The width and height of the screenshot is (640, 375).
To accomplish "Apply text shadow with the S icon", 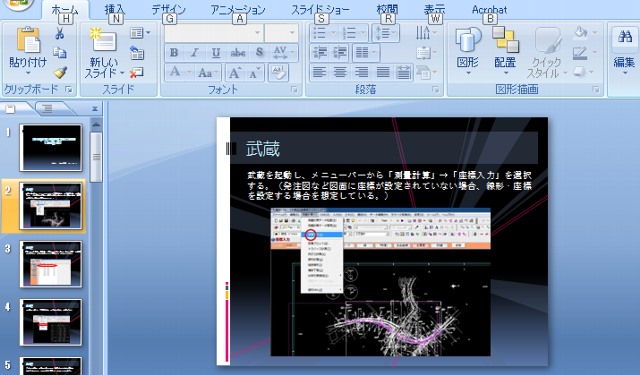I will pos(260,52).
